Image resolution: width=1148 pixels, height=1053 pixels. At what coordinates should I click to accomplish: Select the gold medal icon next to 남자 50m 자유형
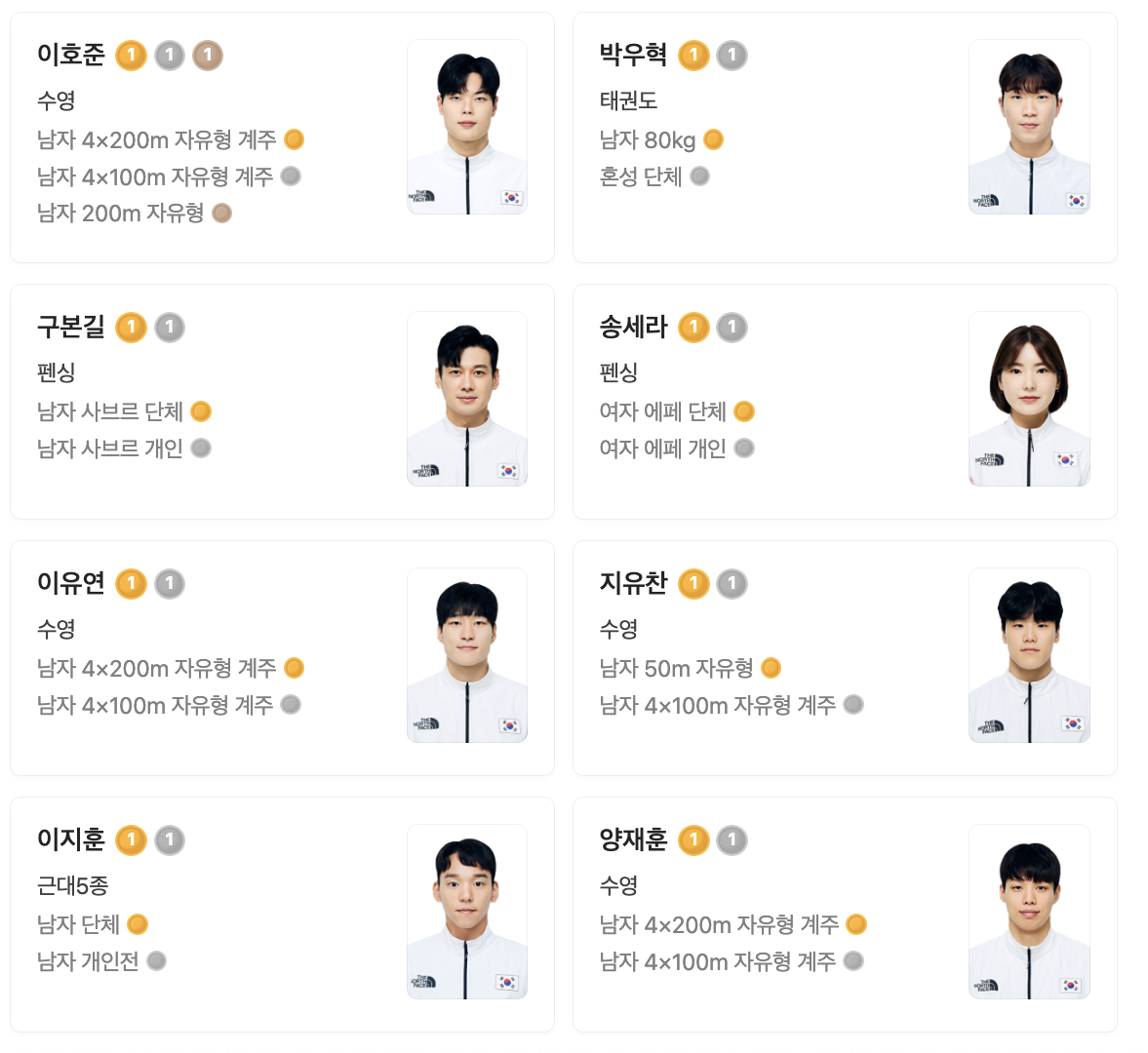[x=772, y=668]
